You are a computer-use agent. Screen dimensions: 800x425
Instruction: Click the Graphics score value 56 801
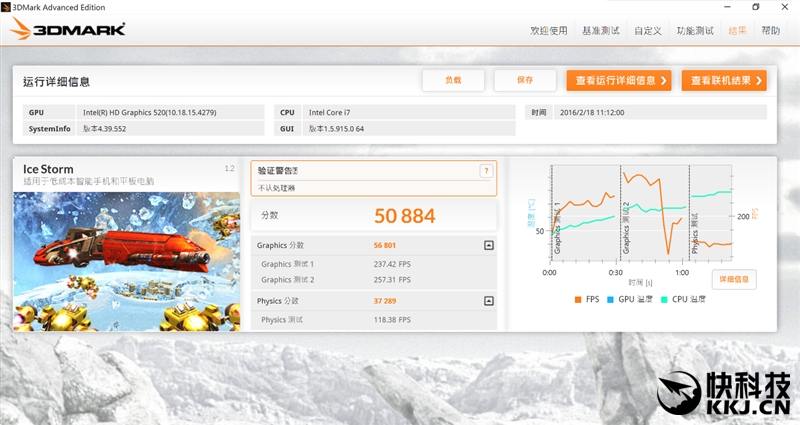click(385, 245)
